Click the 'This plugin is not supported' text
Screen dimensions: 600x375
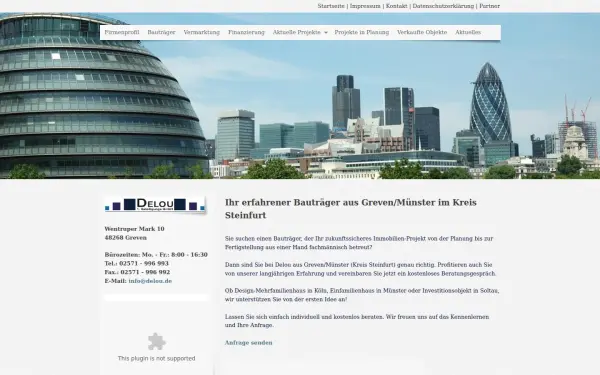pos(157,359)
